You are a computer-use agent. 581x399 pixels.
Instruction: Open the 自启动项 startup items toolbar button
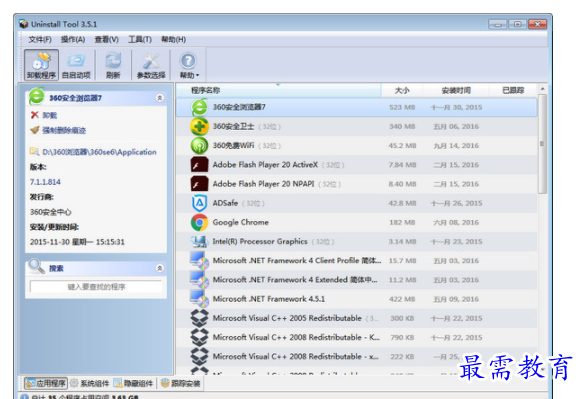click(x=76, y=65)
